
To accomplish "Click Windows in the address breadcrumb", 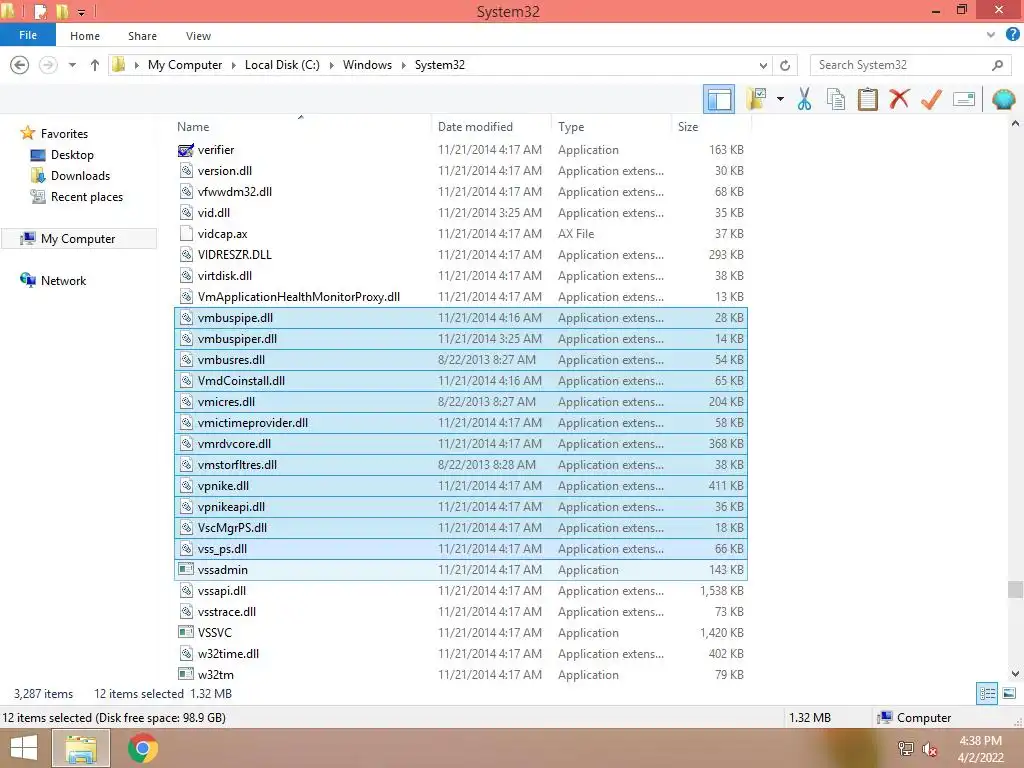I will pos(367,65).
